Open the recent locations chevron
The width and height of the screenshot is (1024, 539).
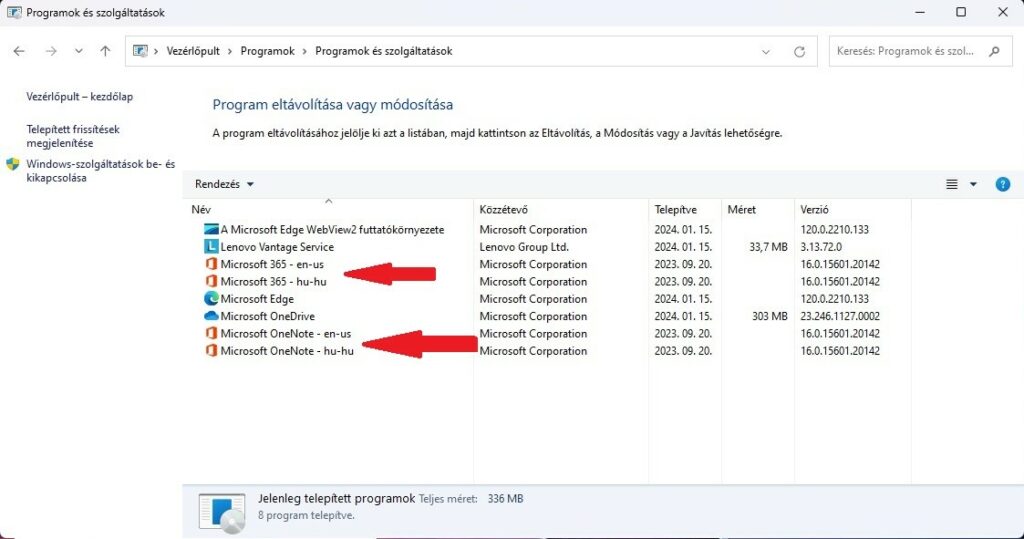(78, 51)
